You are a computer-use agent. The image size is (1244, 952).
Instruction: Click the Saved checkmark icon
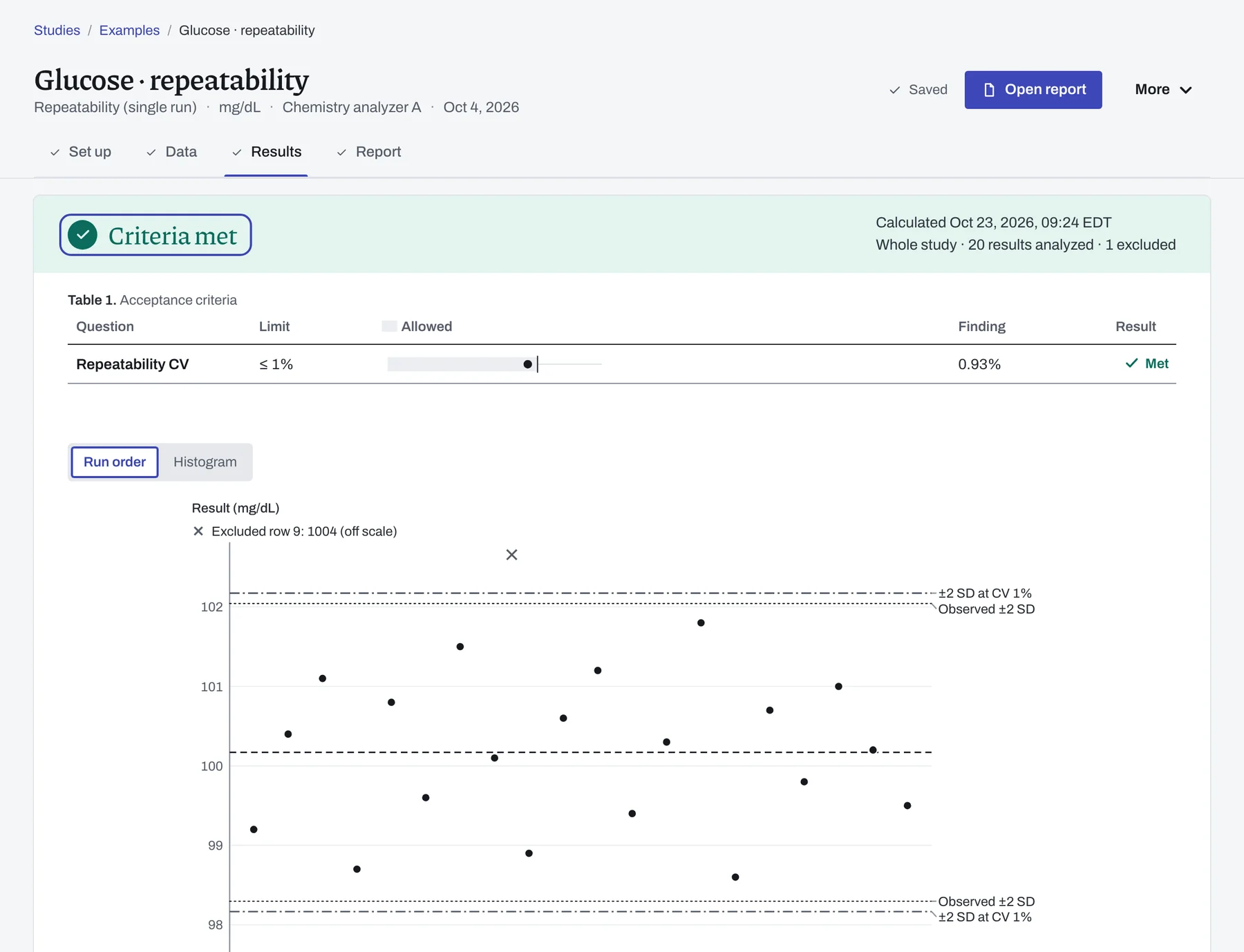coord(894,90)
